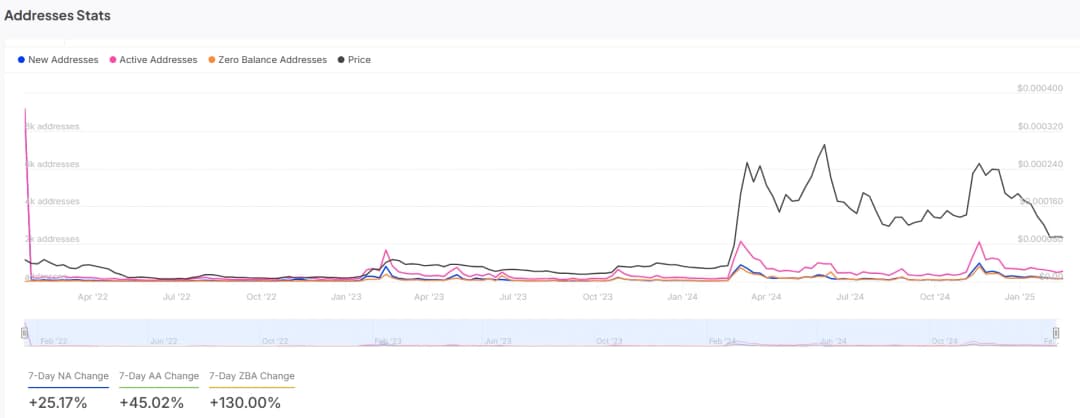Click the left range navigator handle
The width and height of the screenshot is (1080, 418).
point(25,332)
